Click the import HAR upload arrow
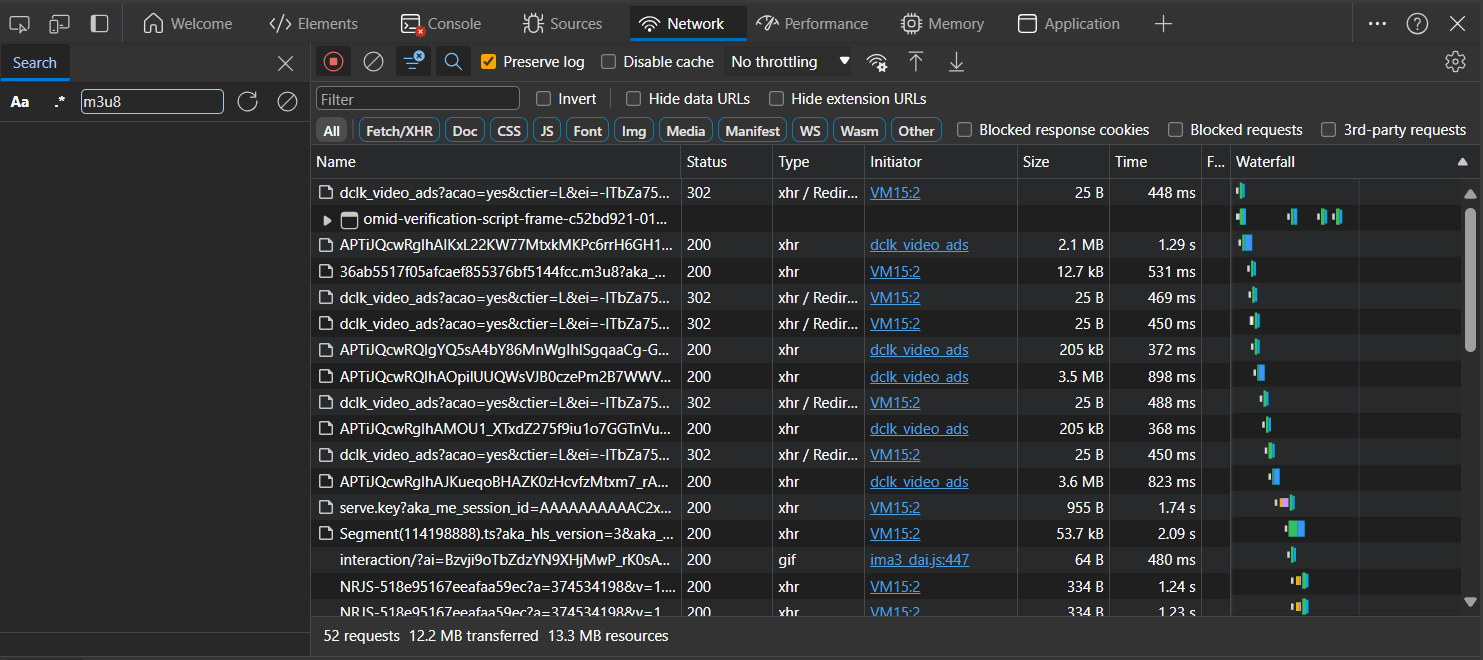 pyautogui.click(x=916, y=62)
